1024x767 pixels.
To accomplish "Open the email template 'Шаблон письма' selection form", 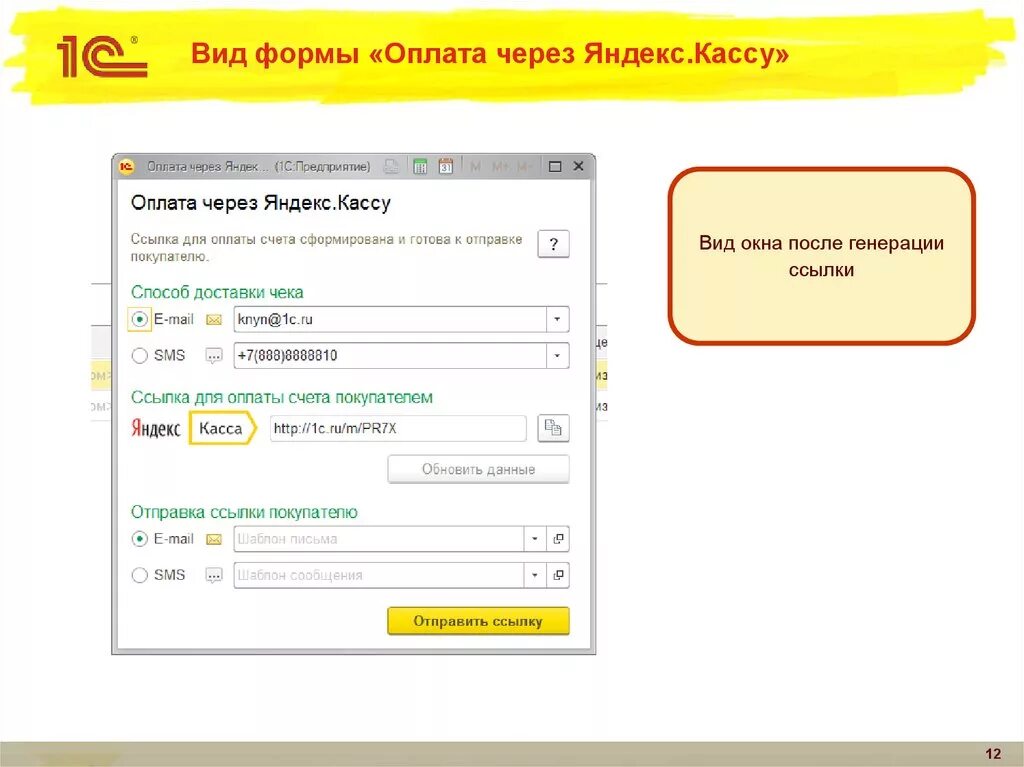I will coord(558,539).
